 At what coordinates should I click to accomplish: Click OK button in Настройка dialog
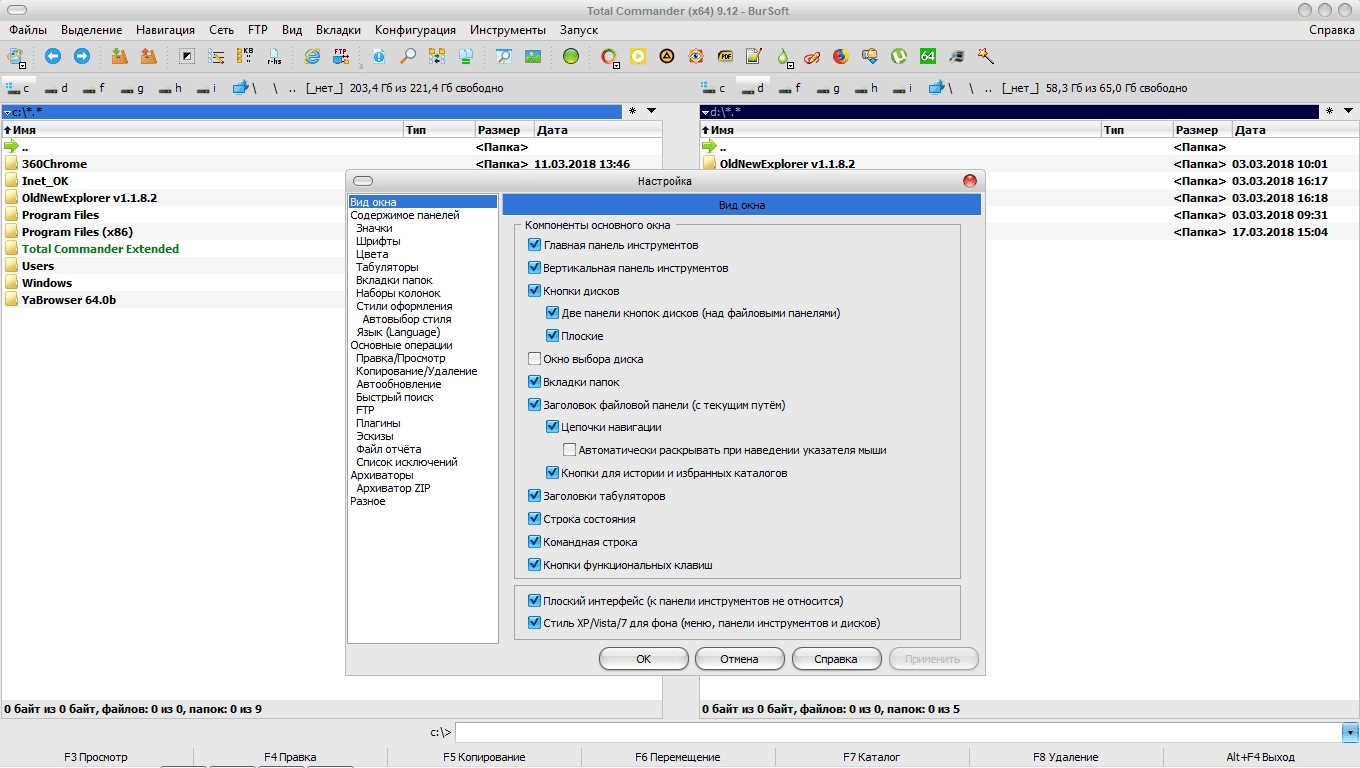[644, 659]
